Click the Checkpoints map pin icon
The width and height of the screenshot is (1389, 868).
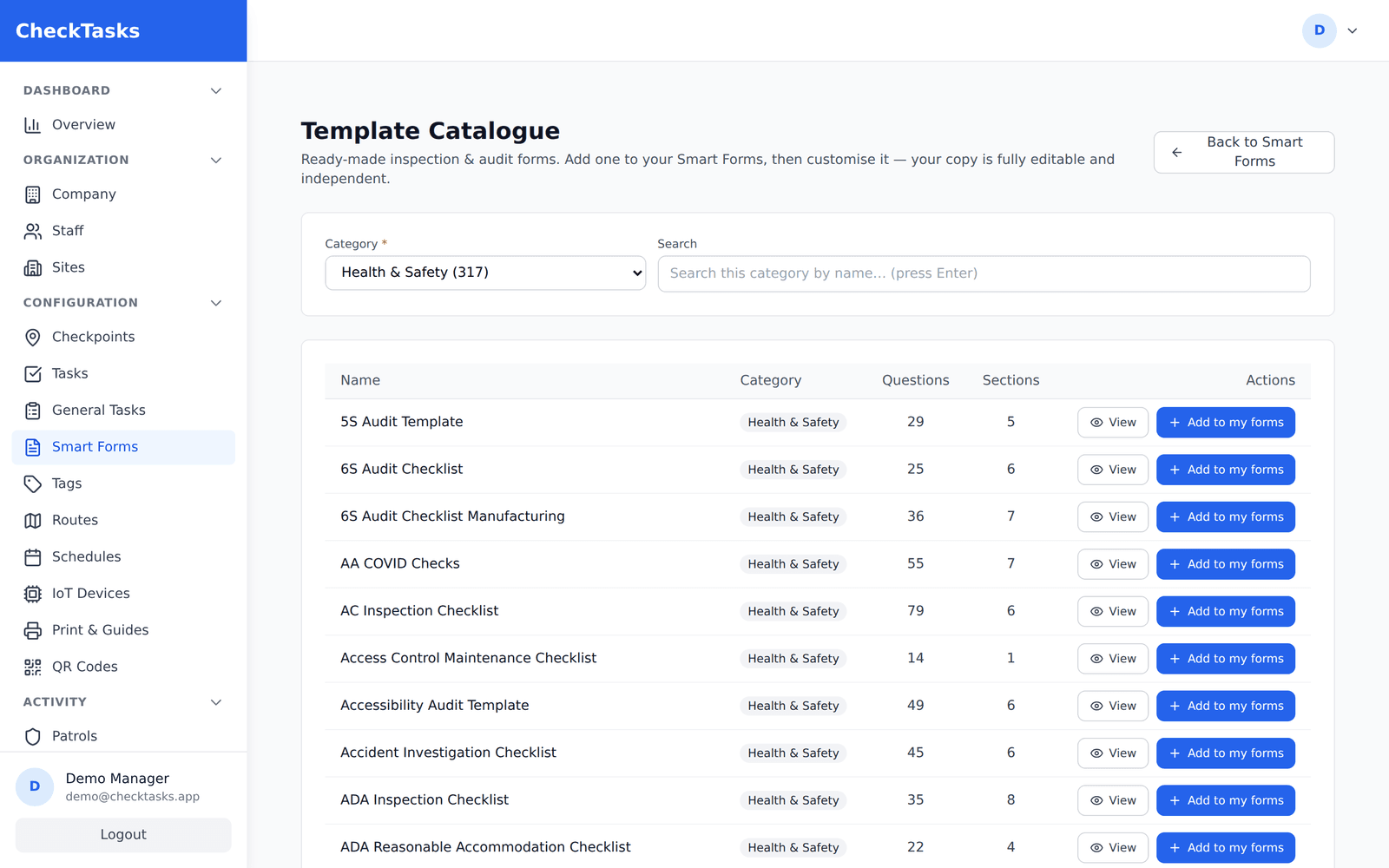click(33, 337)
